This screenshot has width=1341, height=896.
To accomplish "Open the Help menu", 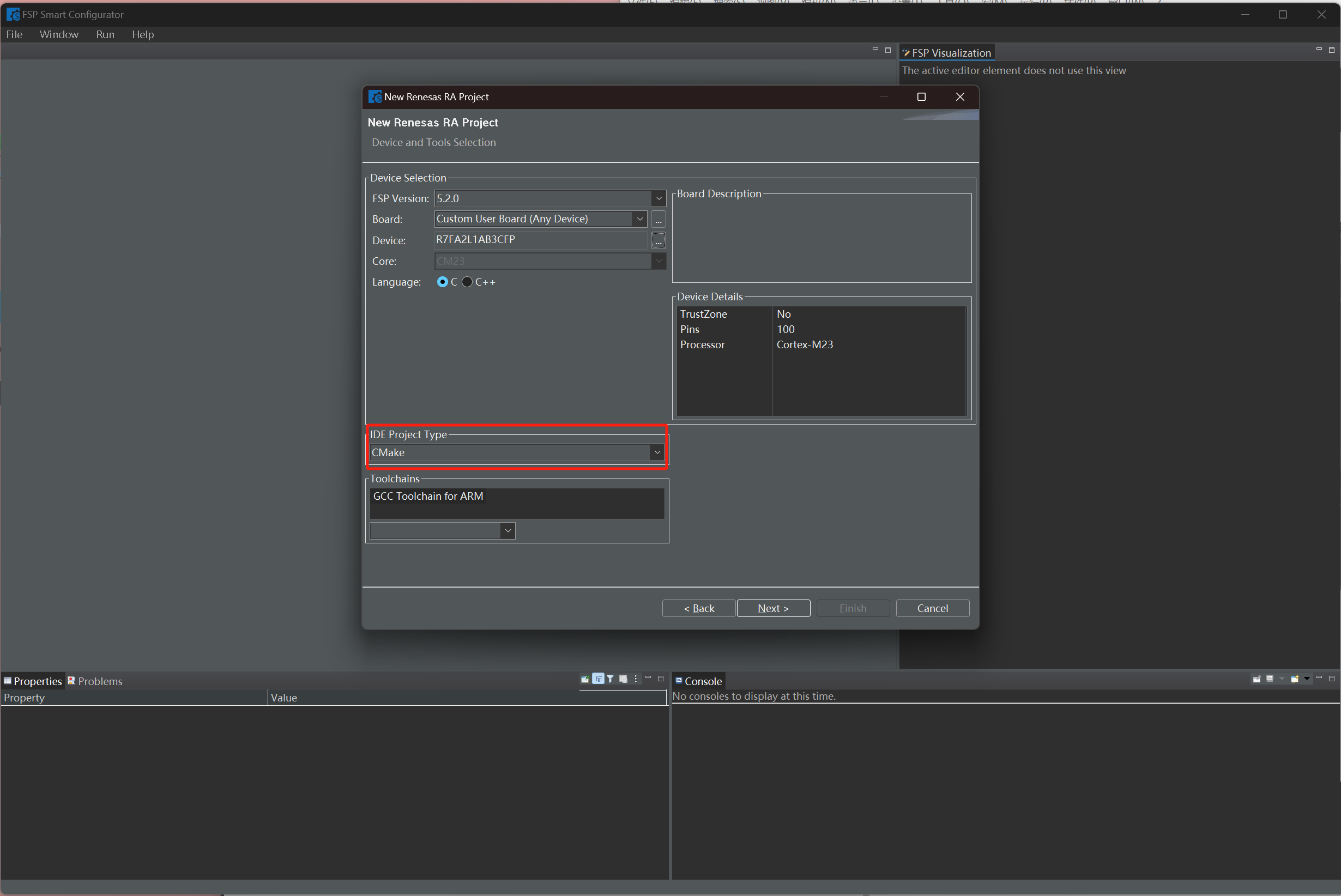I will pyautogui.click(x=143, y=34).
